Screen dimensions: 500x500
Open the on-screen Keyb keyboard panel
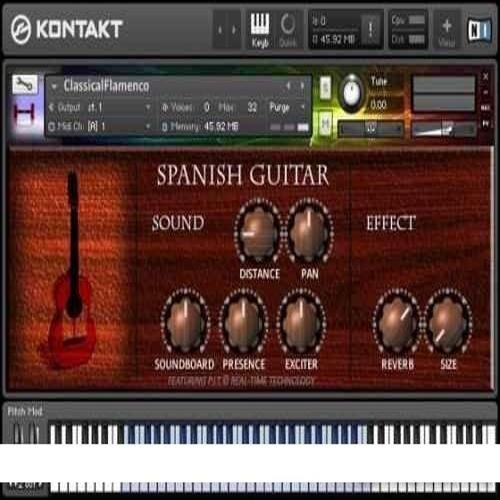pyautogui.click(x=260, y=30)
